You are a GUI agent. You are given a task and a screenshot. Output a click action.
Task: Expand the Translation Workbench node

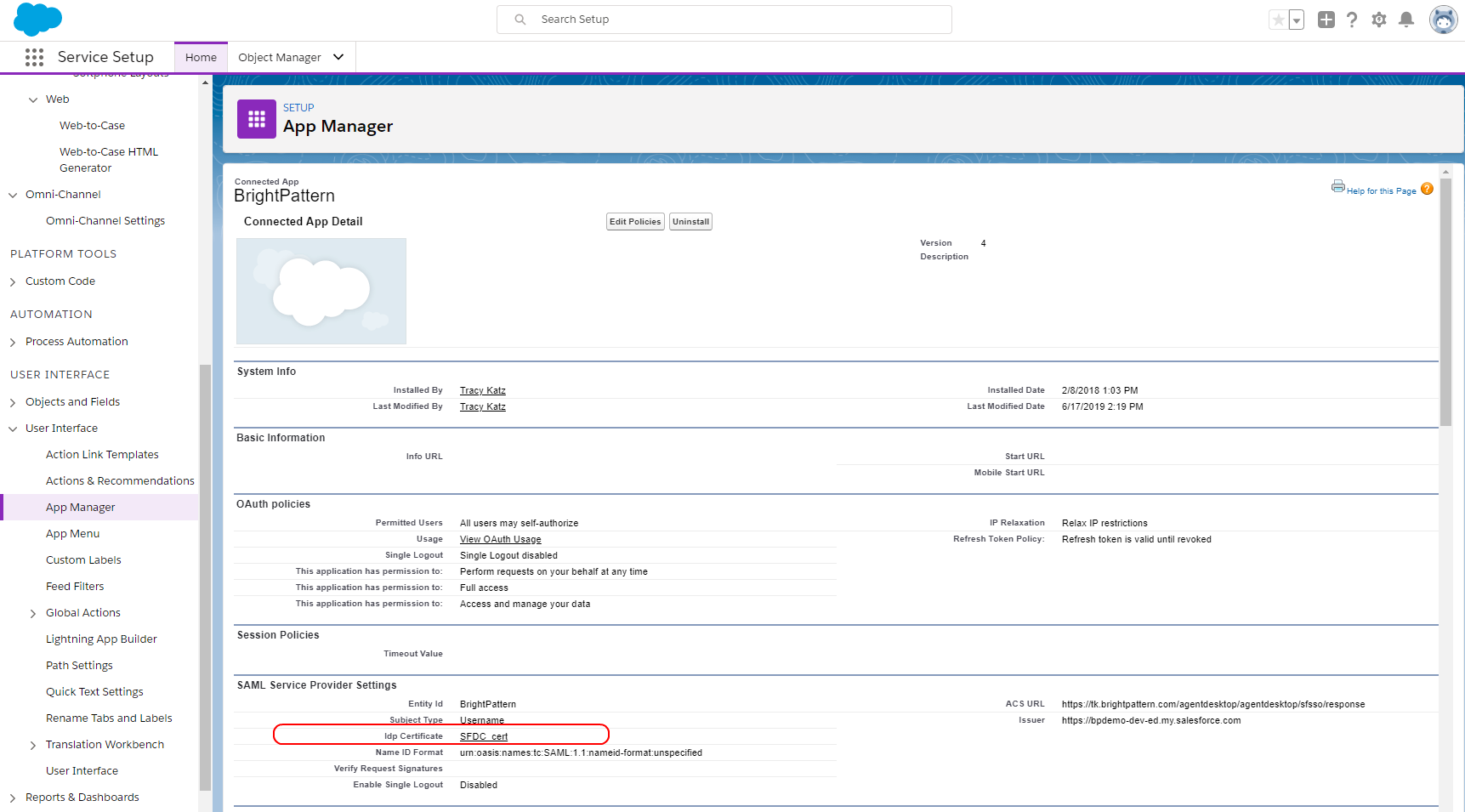33,745
